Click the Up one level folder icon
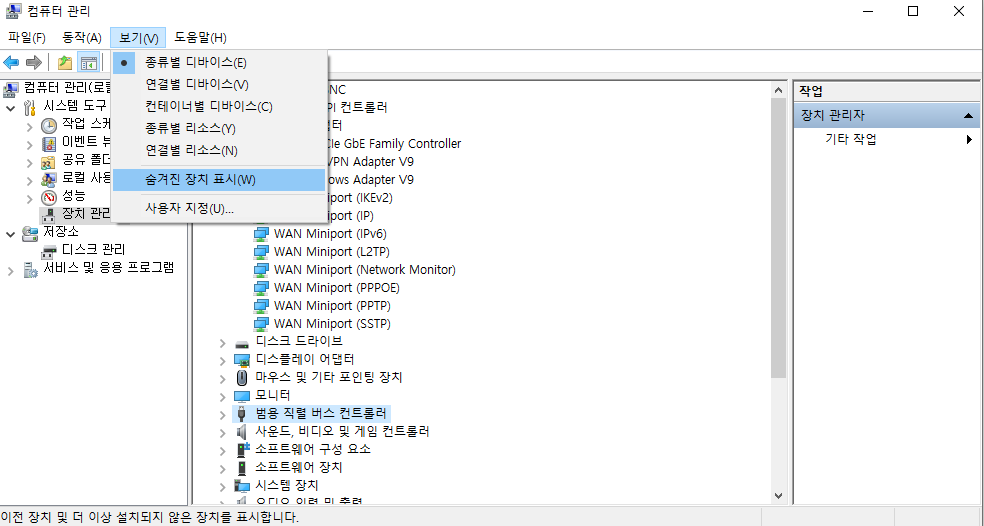 [65, 63]
